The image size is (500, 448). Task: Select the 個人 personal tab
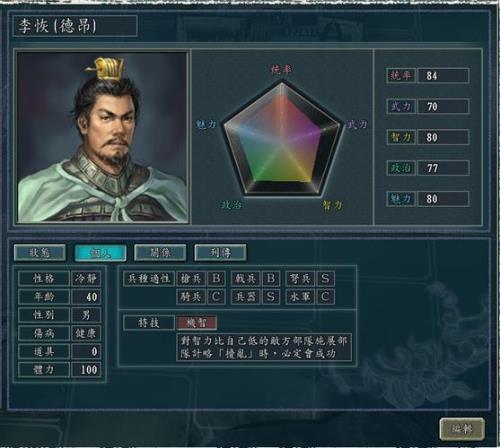tap(100, 253)
